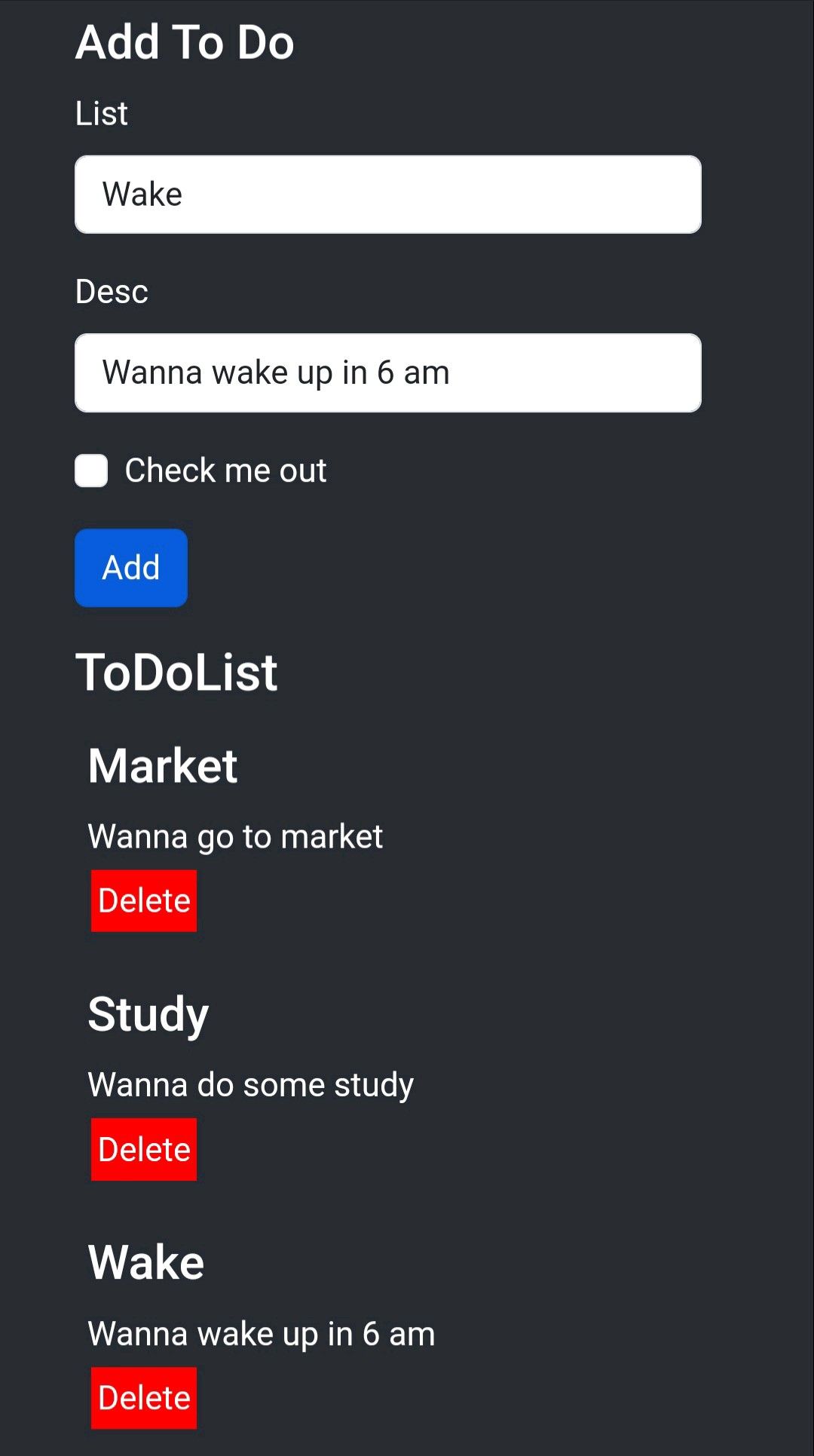The width and height of the screenshot is (814, 1456).
Task: Click the Market item title
Action: pos(163,766)
